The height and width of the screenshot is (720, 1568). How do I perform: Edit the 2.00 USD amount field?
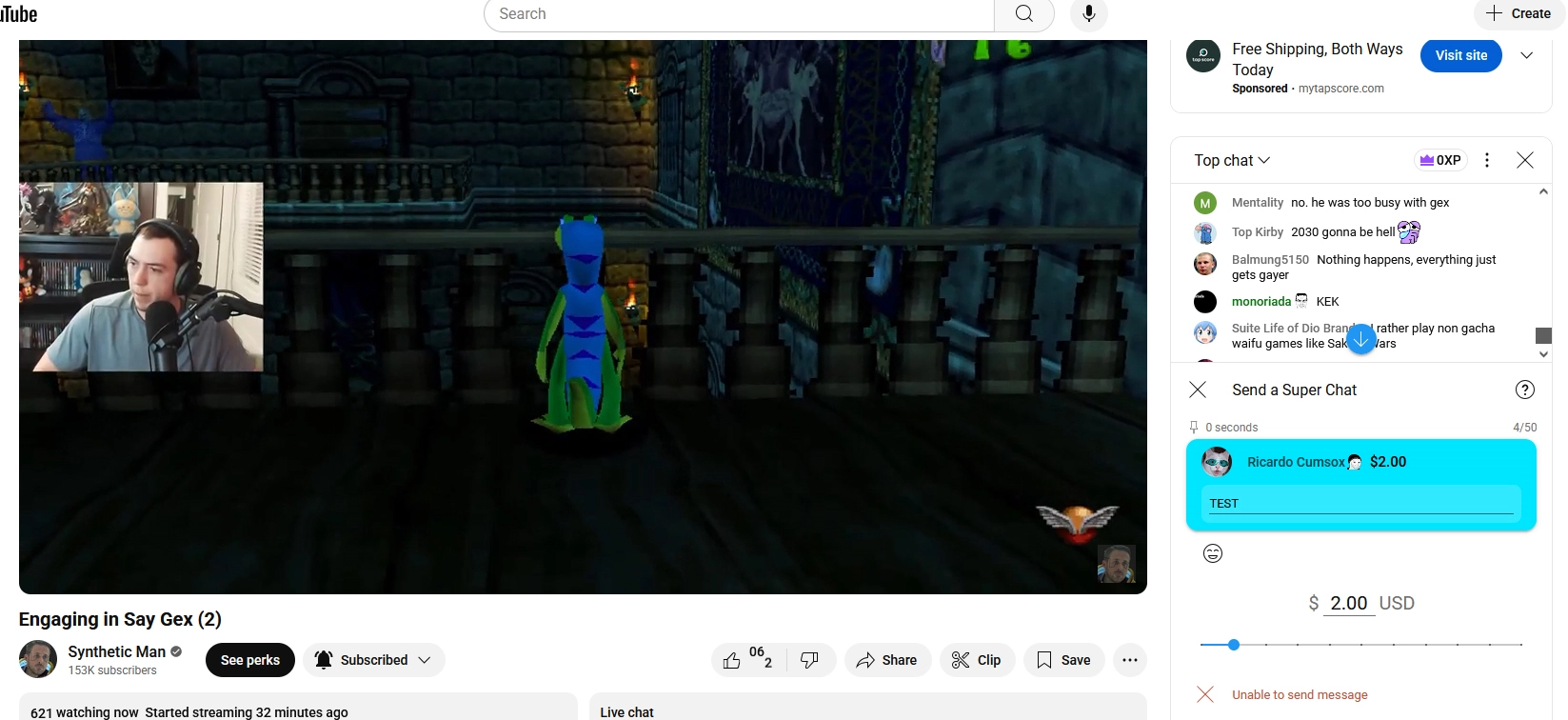(x=1348, y=603)
